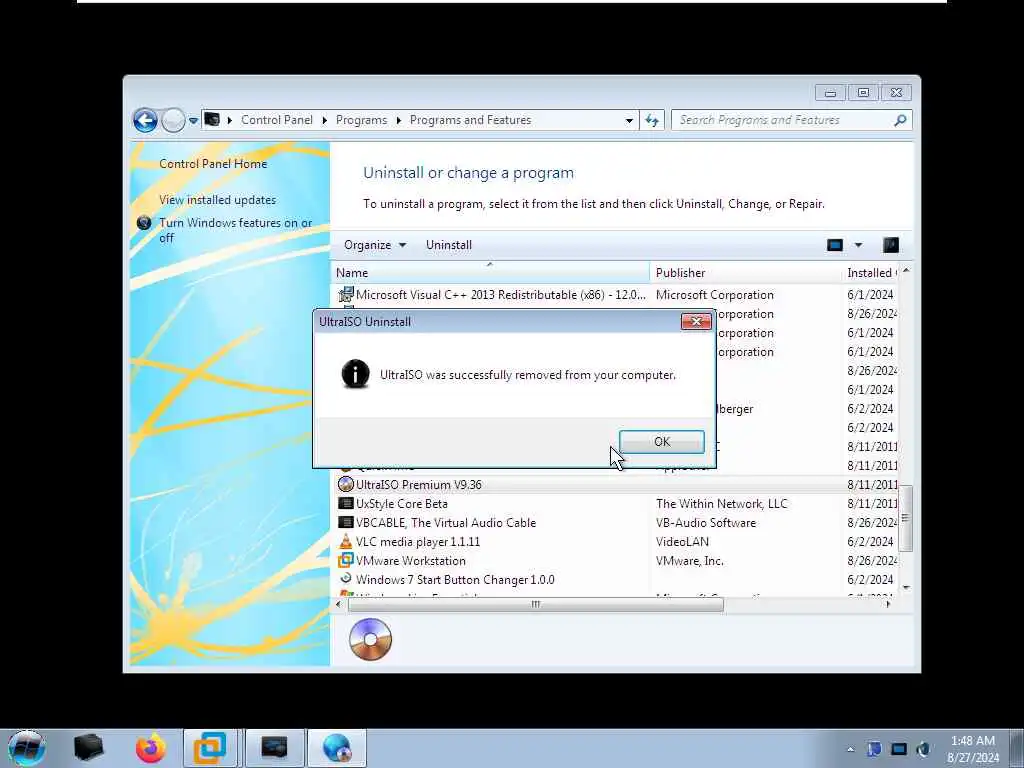Click The Within Network, LLC publisher cell
The image size is (1024, 768).
(x=722, y=504)
